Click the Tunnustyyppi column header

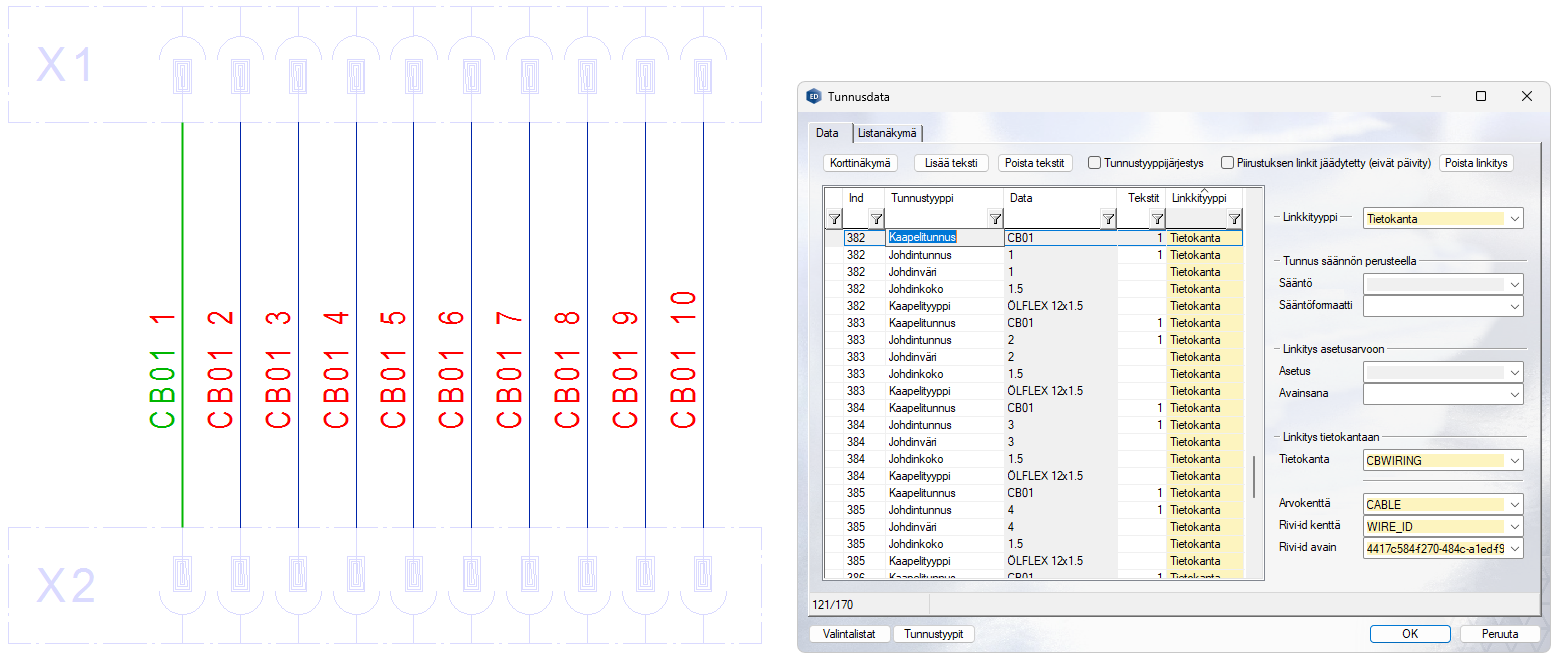[945, 198]
